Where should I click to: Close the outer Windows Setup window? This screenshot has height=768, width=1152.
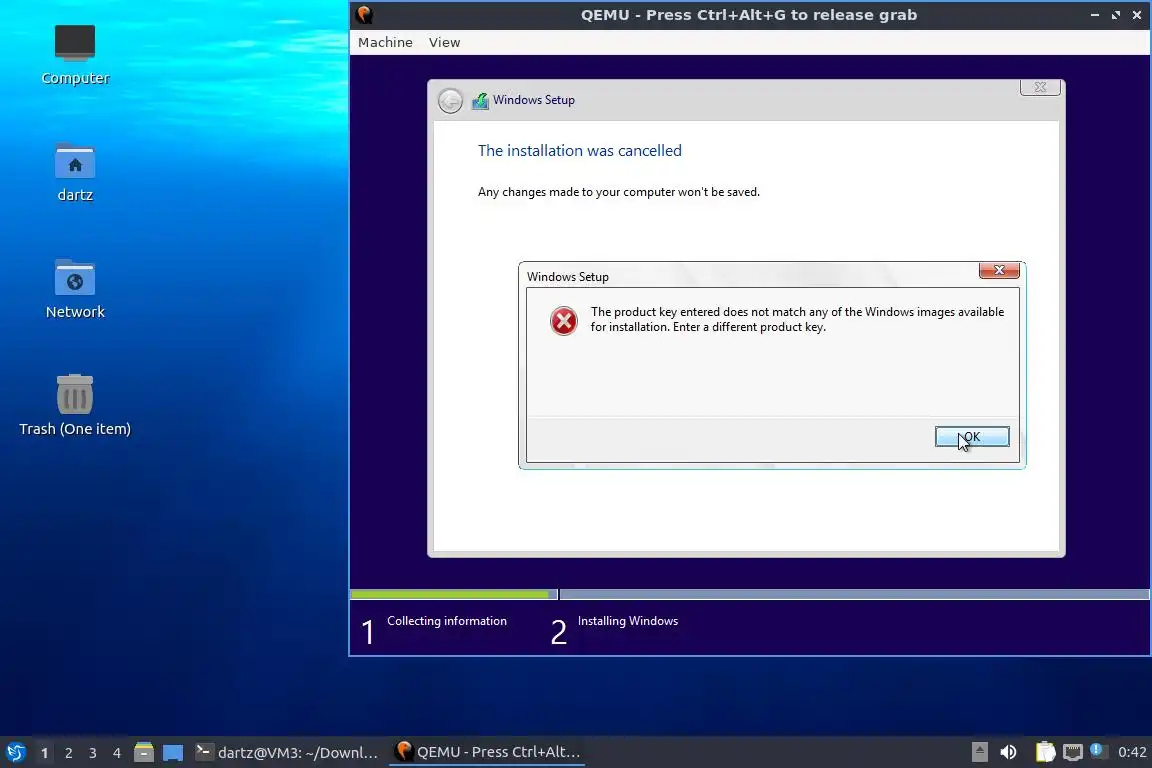coord(1040,87)
